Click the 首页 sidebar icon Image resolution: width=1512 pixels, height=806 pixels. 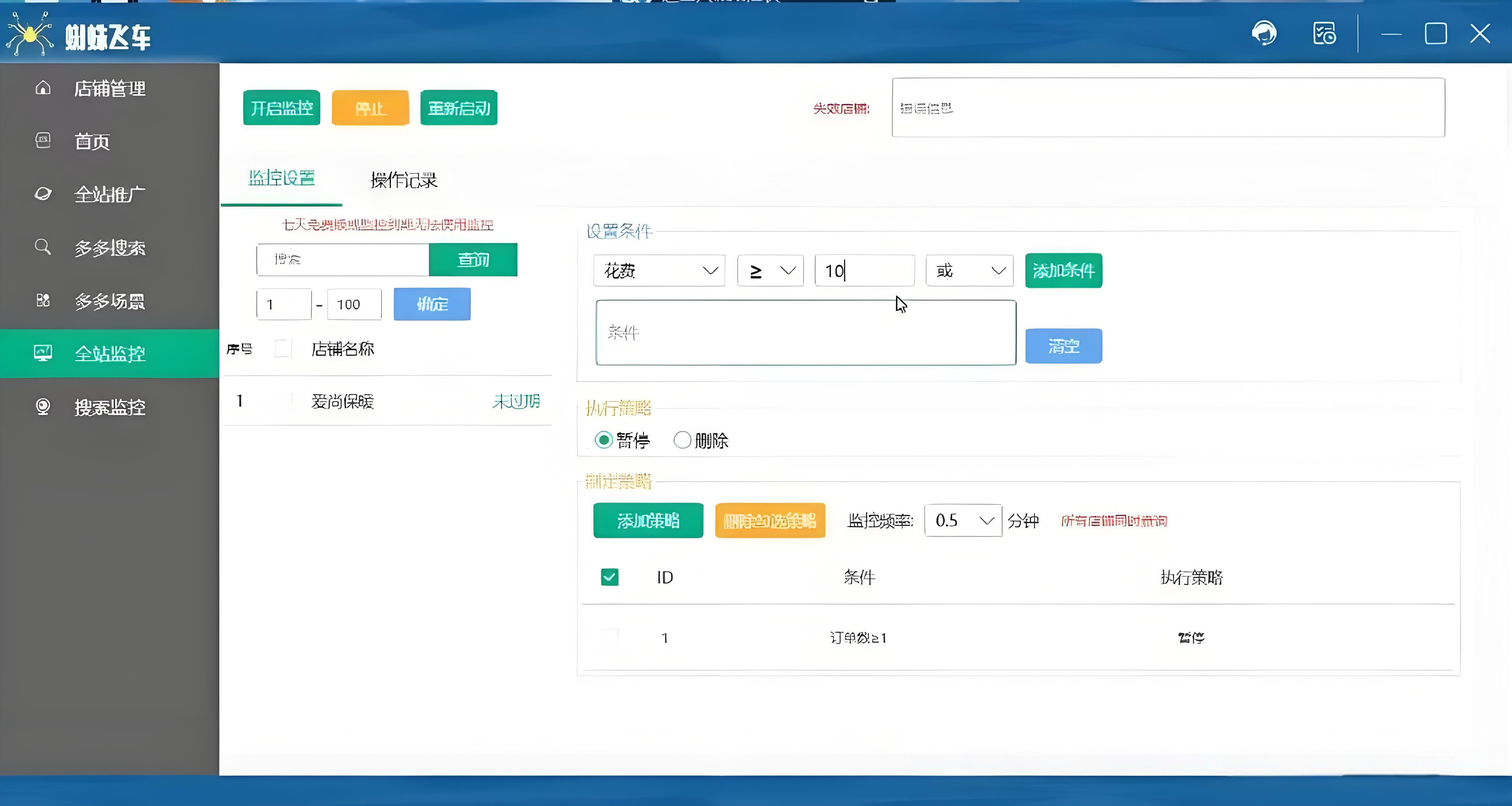[x=43, y=141]
